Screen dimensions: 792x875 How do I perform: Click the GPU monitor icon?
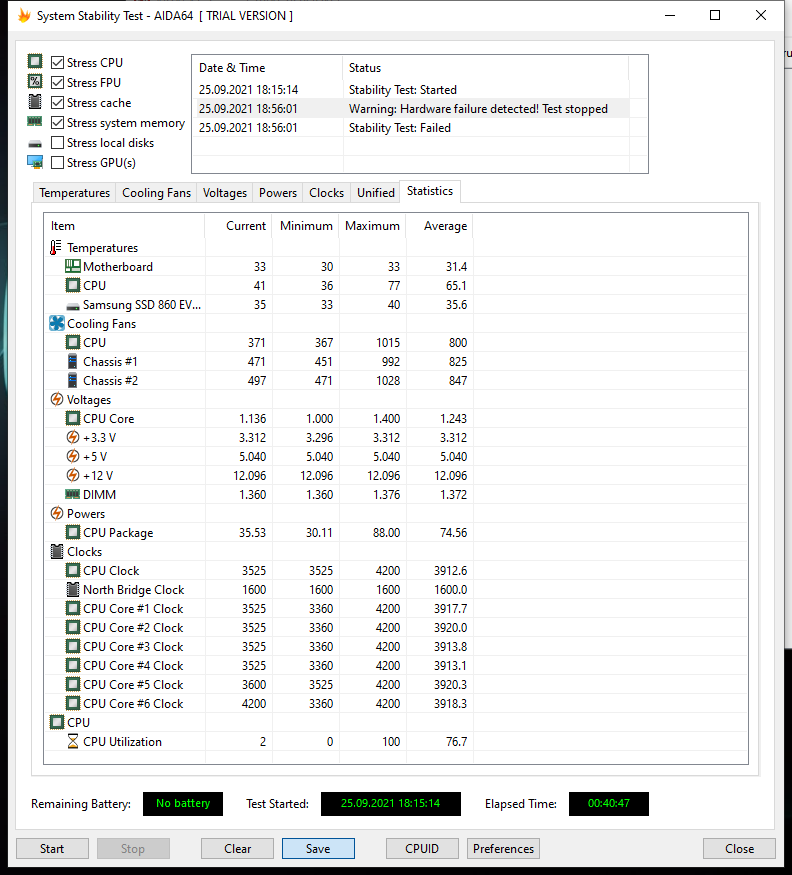(35, 162)
